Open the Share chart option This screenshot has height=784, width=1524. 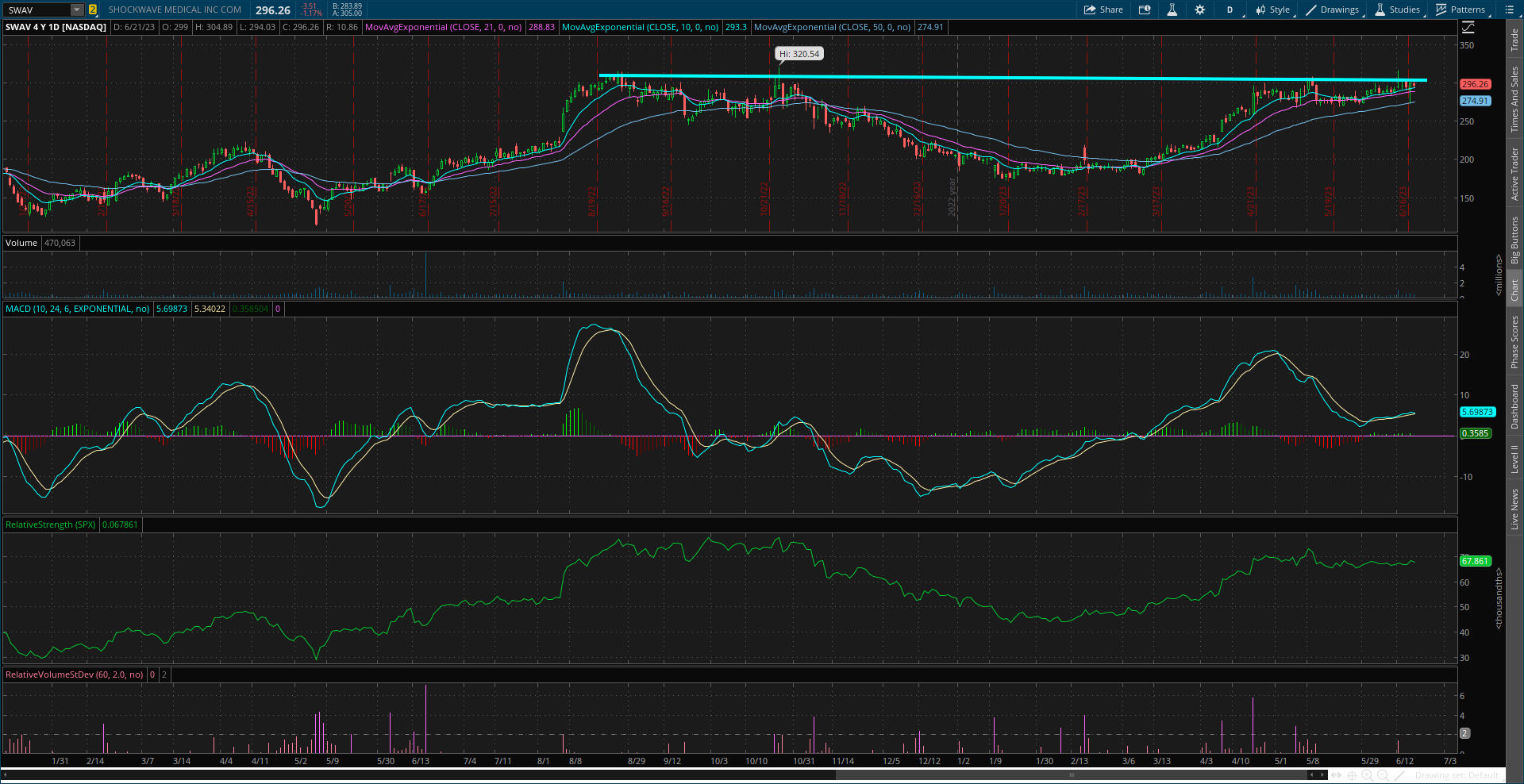pyautogui.click(x=1103, y=10)
